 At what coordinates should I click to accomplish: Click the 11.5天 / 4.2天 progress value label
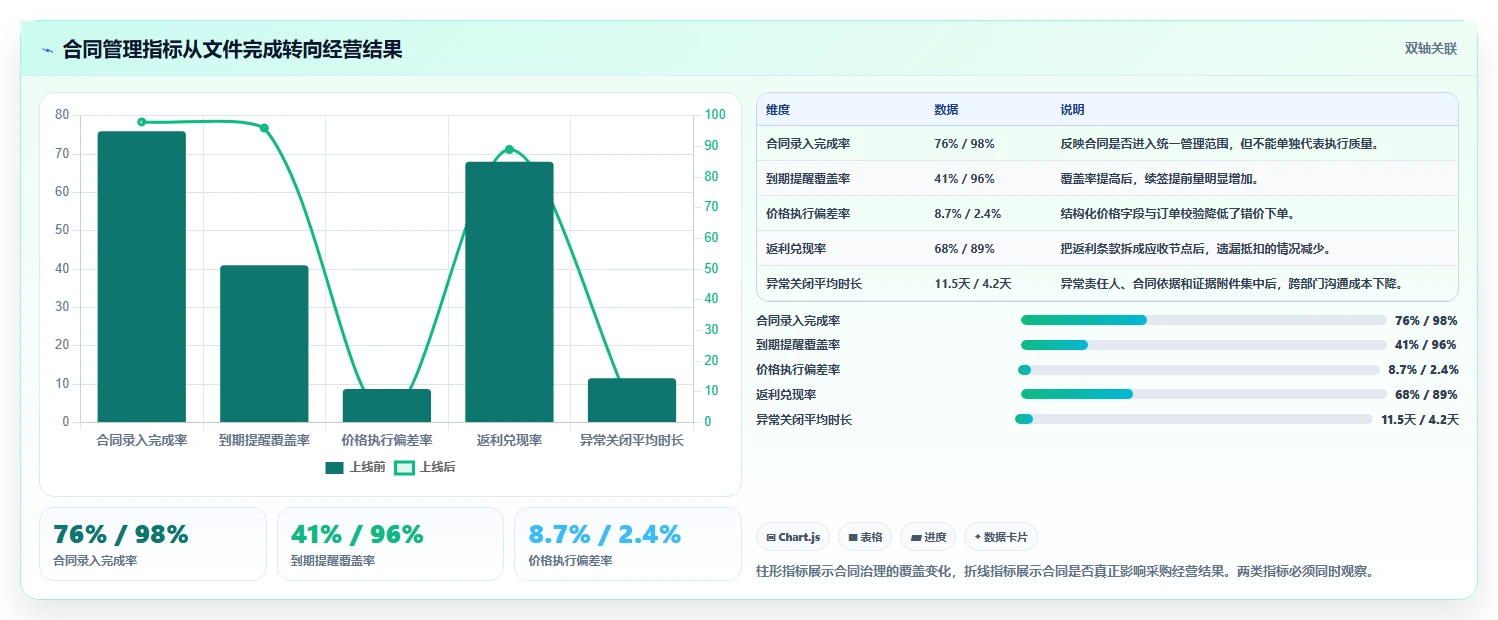pos(1420,419)
